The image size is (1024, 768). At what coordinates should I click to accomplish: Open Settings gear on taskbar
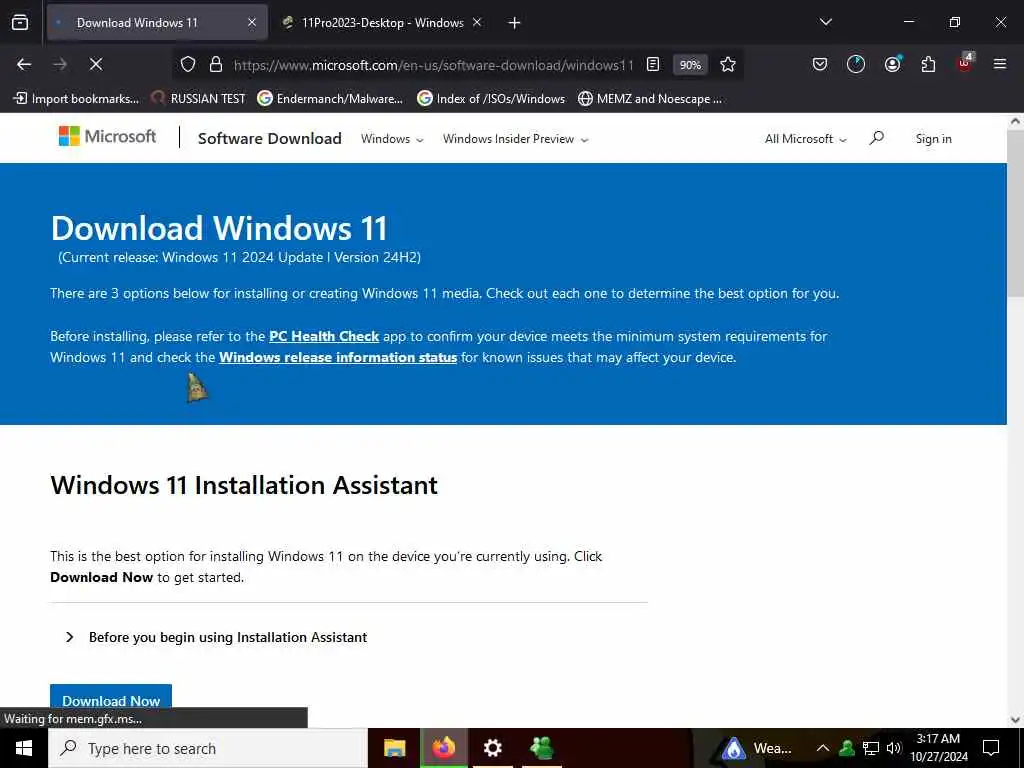tap(492, 748)
